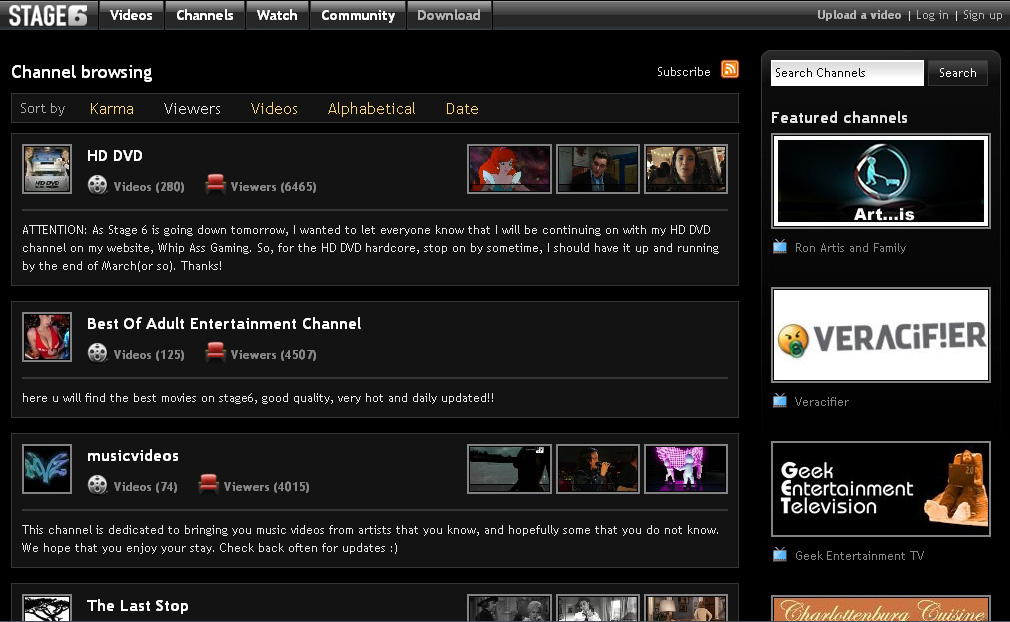
Task: Click Videos (125) link
Action: pyautogui.click(x=149, y=355)
